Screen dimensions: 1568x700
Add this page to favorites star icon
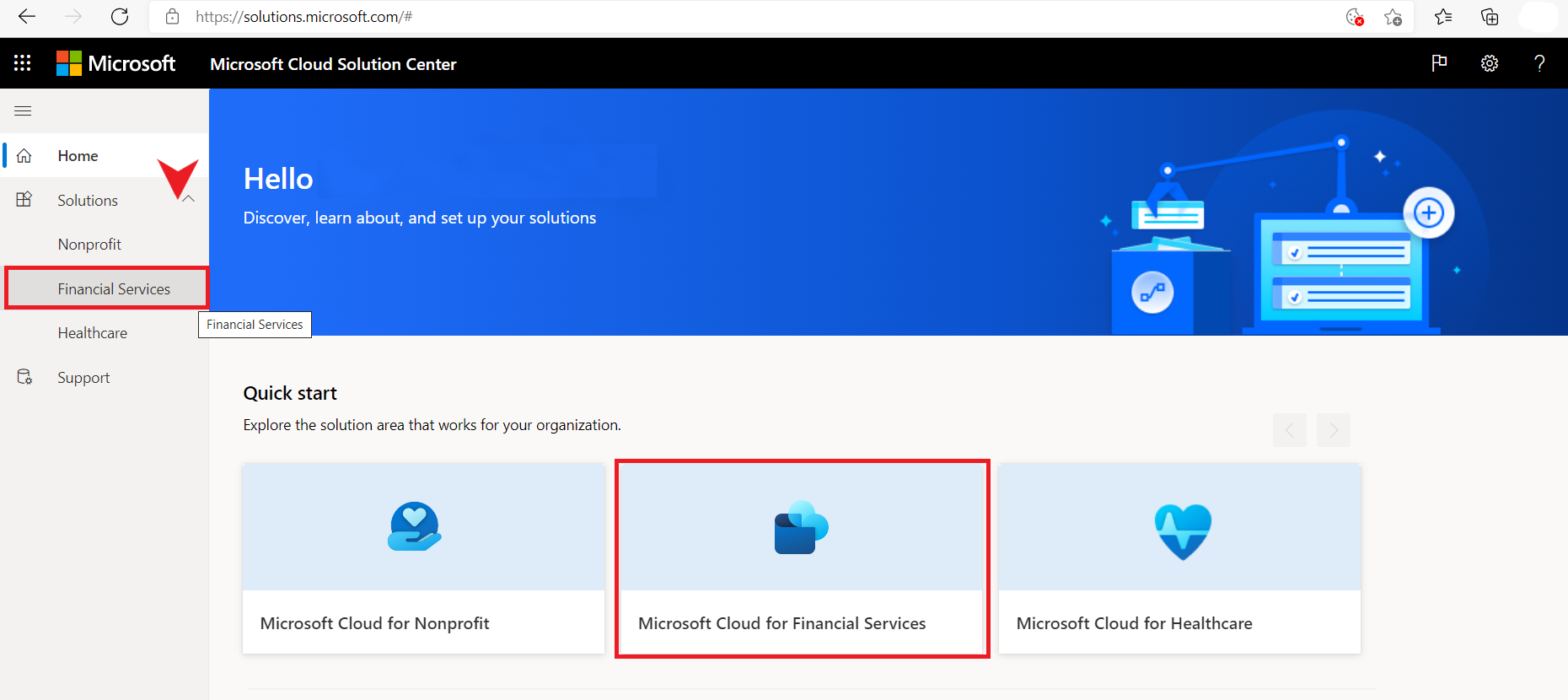coord(1393,17)
